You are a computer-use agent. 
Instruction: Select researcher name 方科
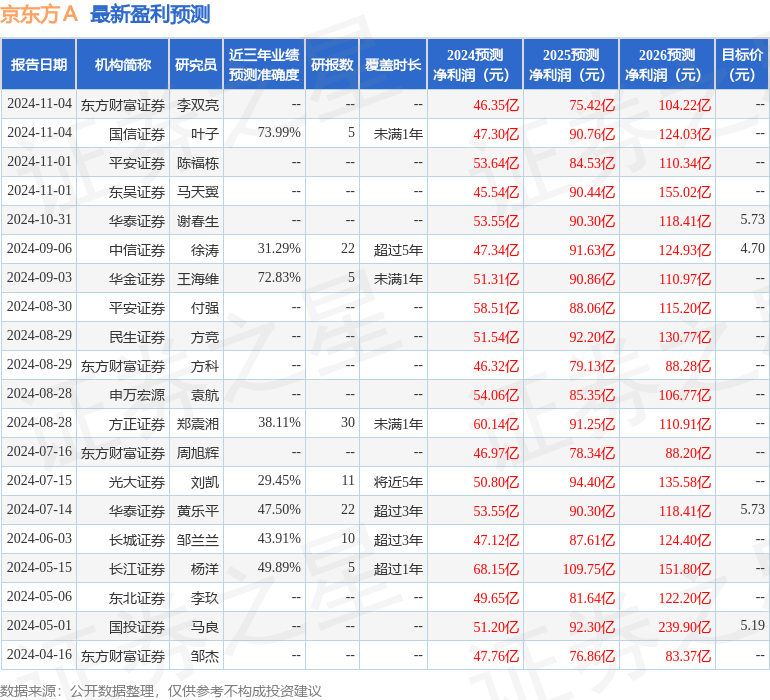[x=205, y=366]
